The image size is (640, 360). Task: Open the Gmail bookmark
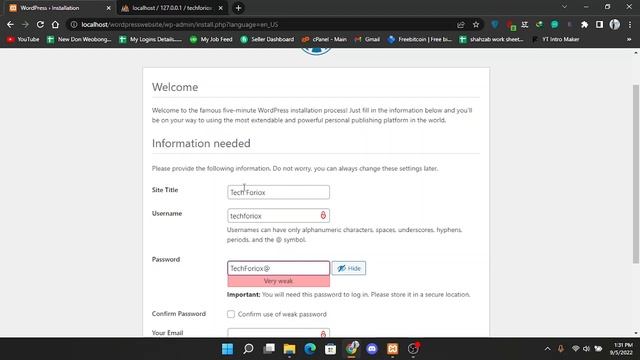[367, 39]
